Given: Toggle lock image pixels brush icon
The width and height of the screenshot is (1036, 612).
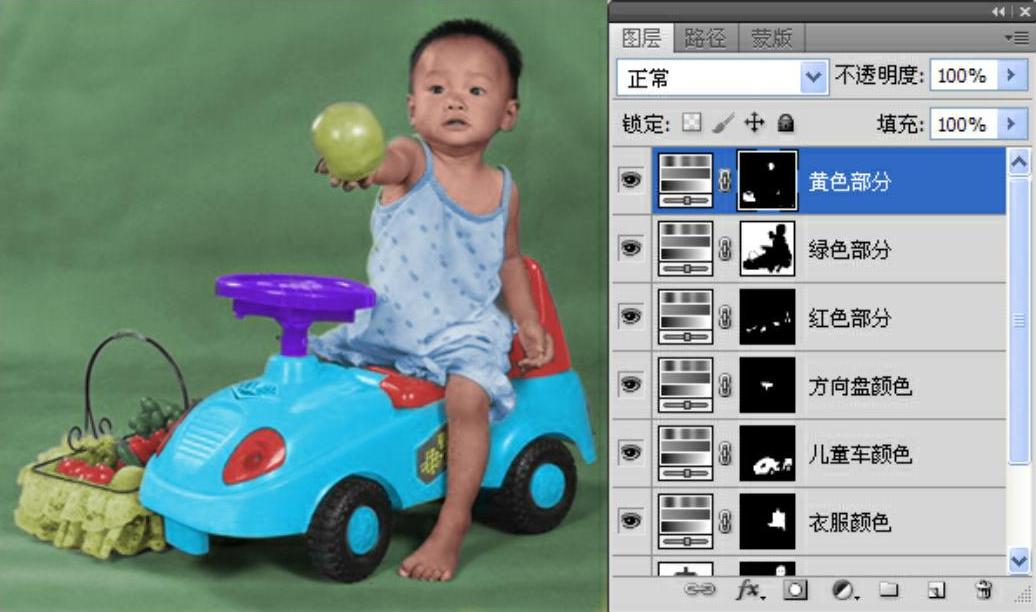Looking at the screenshot, I should click(723, 123).
